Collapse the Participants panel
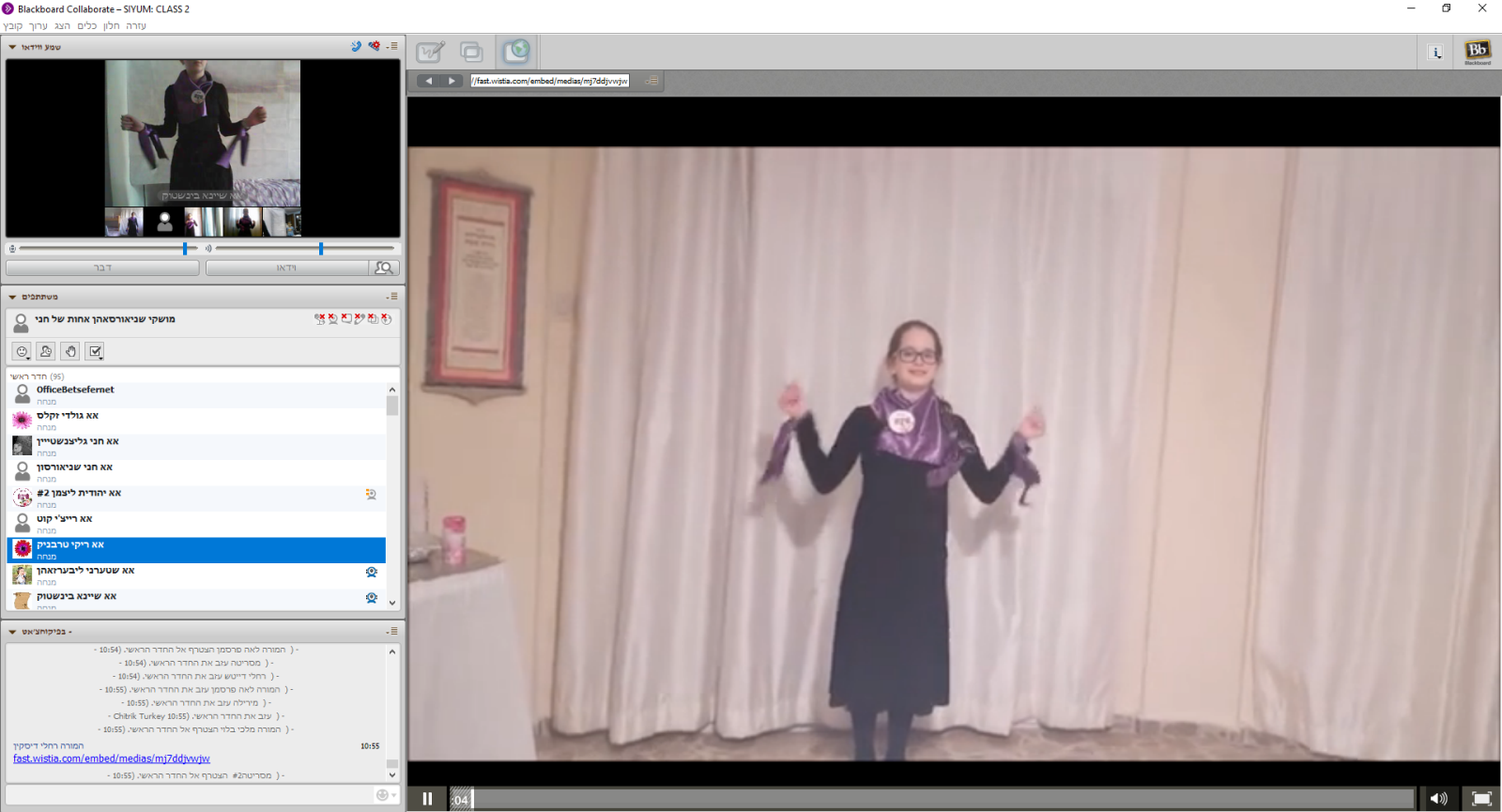The image size is (1502, 812). click(x=12, y=297)
